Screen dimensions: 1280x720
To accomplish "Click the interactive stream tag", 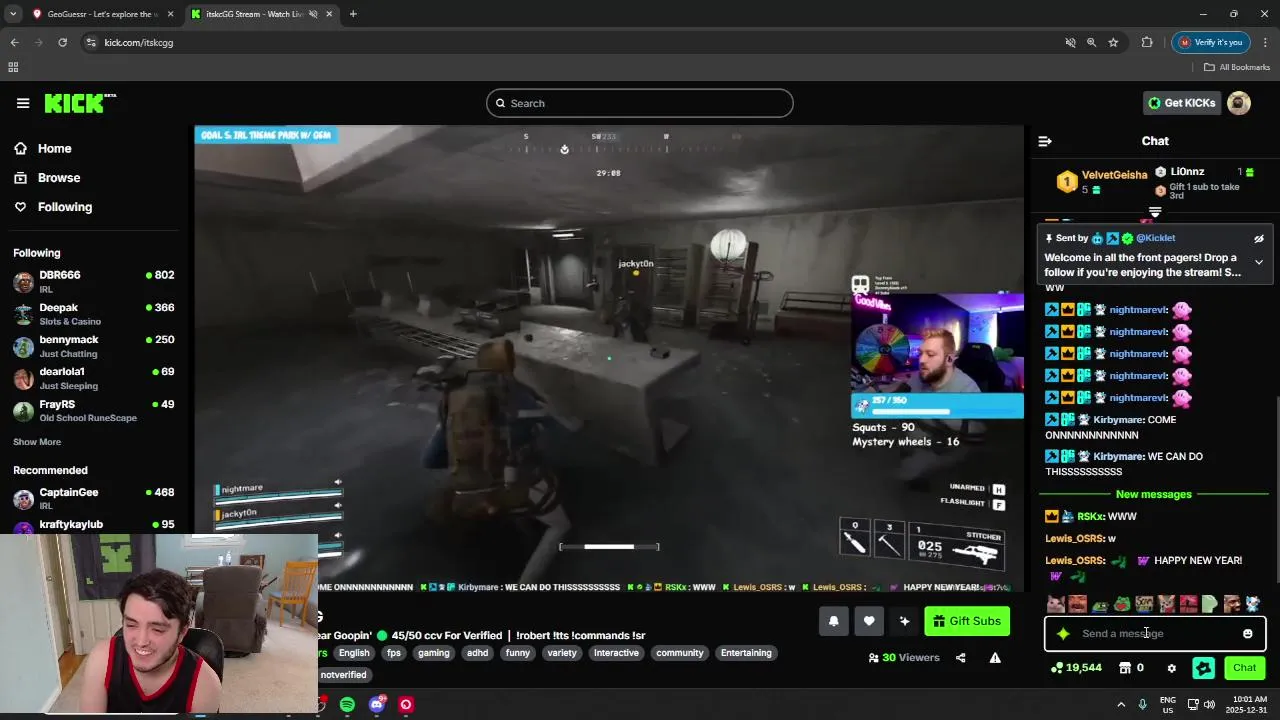I will 616,653.
